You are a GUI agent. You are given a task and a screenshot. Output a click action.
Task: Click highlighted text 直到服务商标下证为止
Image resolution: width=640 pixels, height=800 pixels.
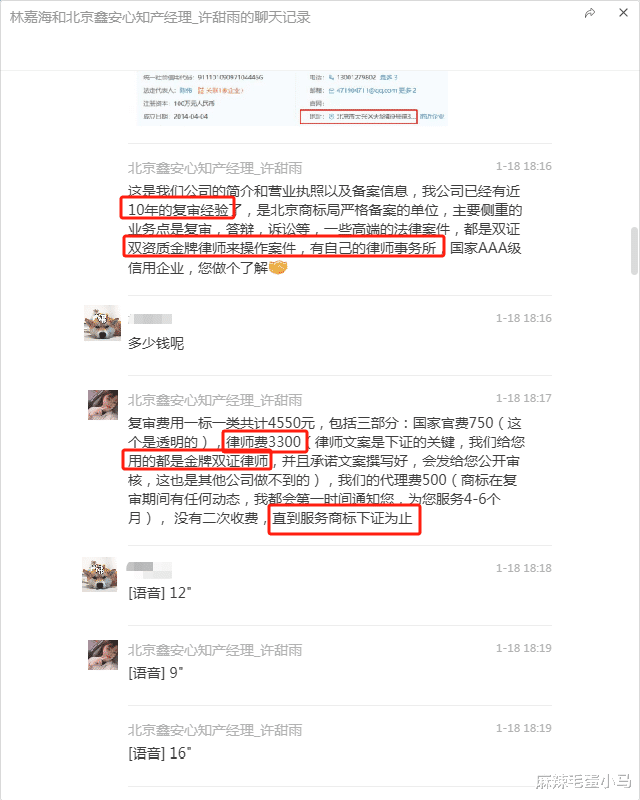(x=344, y=519)
